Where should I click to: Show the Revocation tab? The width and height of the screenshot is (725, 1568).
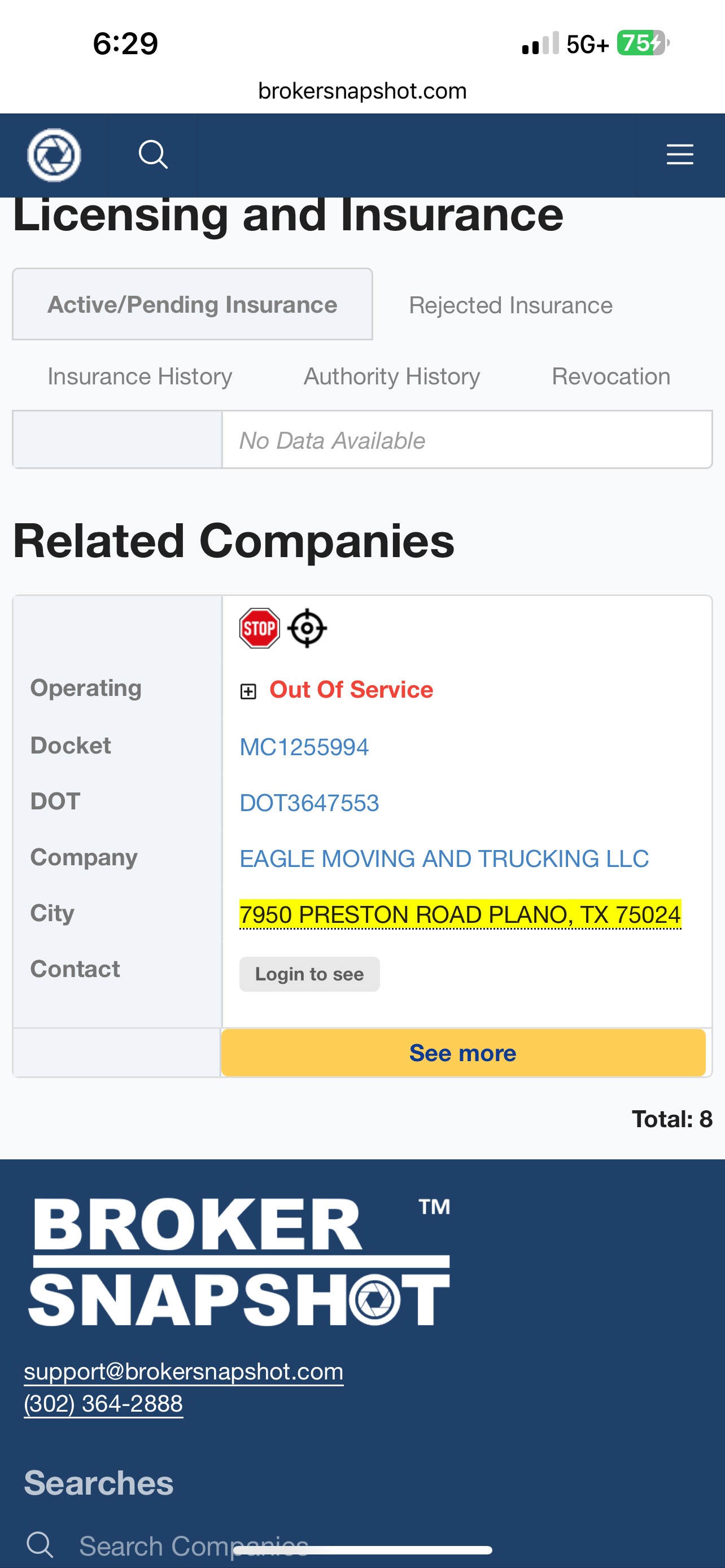click(x=610, y=376)
